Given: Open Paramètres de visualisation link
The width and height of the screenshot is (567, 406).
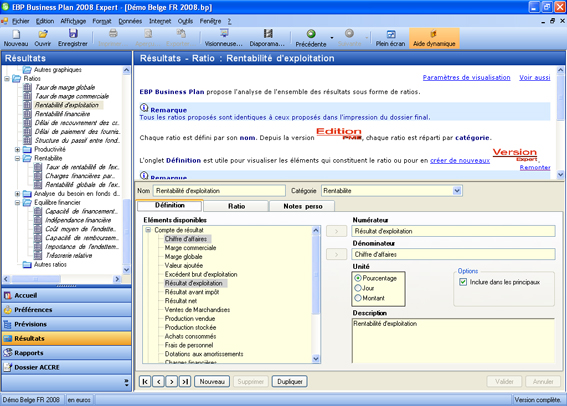Looking at the screenshot, I should (466, 77).
